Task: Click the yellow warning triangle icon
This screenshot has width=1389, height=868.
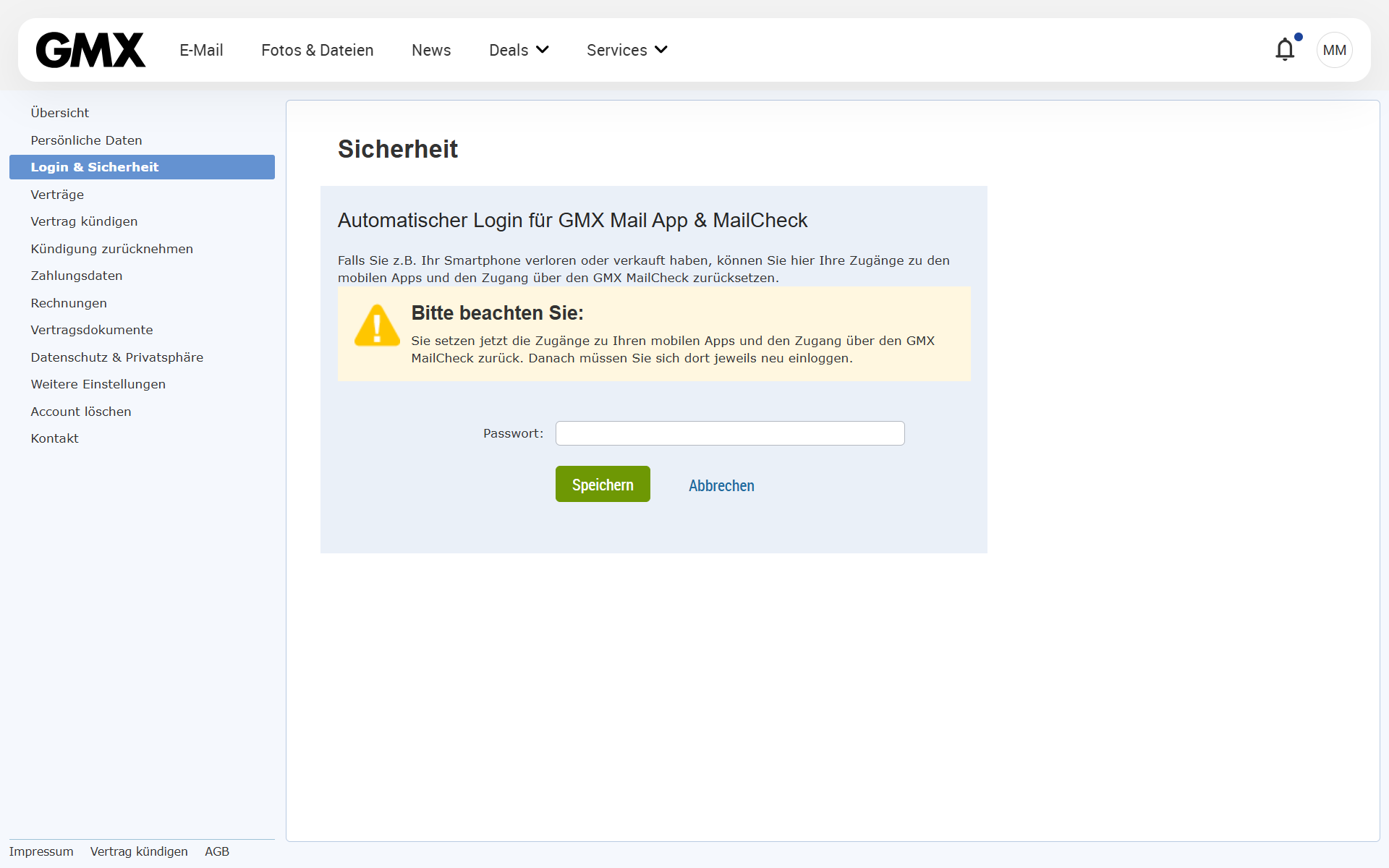Action: click(x=376, y=326)
